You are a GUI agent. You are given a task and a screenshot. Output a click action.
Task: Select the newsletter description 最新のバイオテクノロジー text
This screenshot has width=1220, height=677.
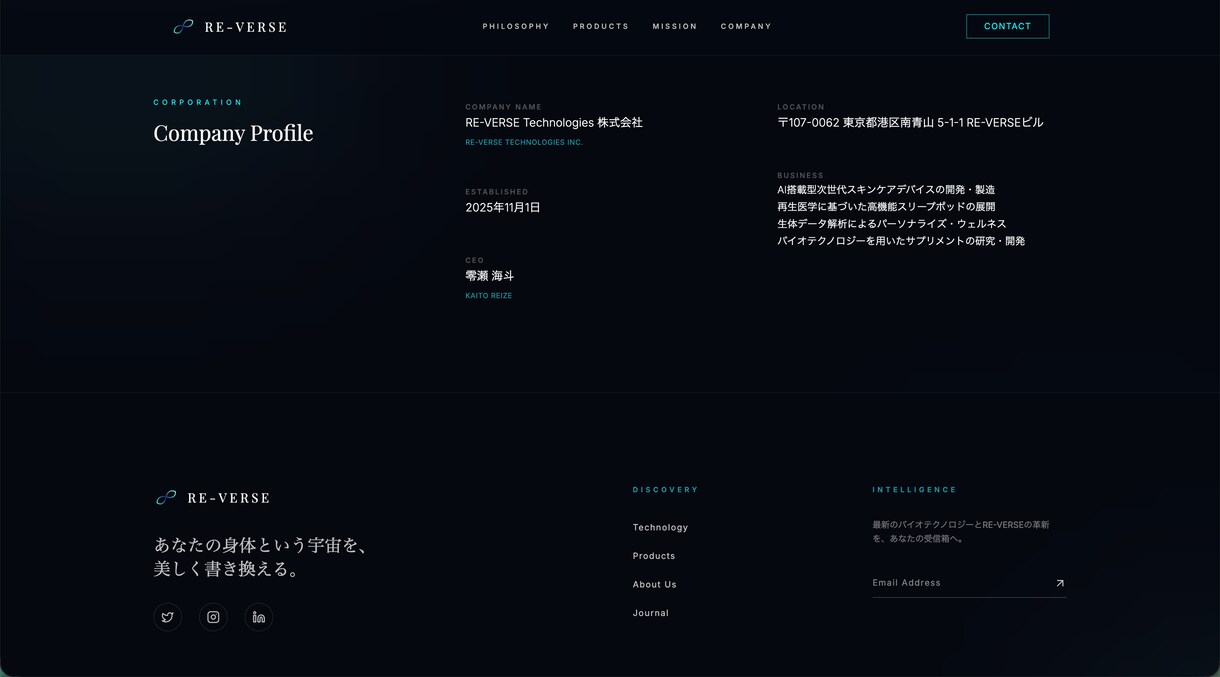[x=961, y=532]
